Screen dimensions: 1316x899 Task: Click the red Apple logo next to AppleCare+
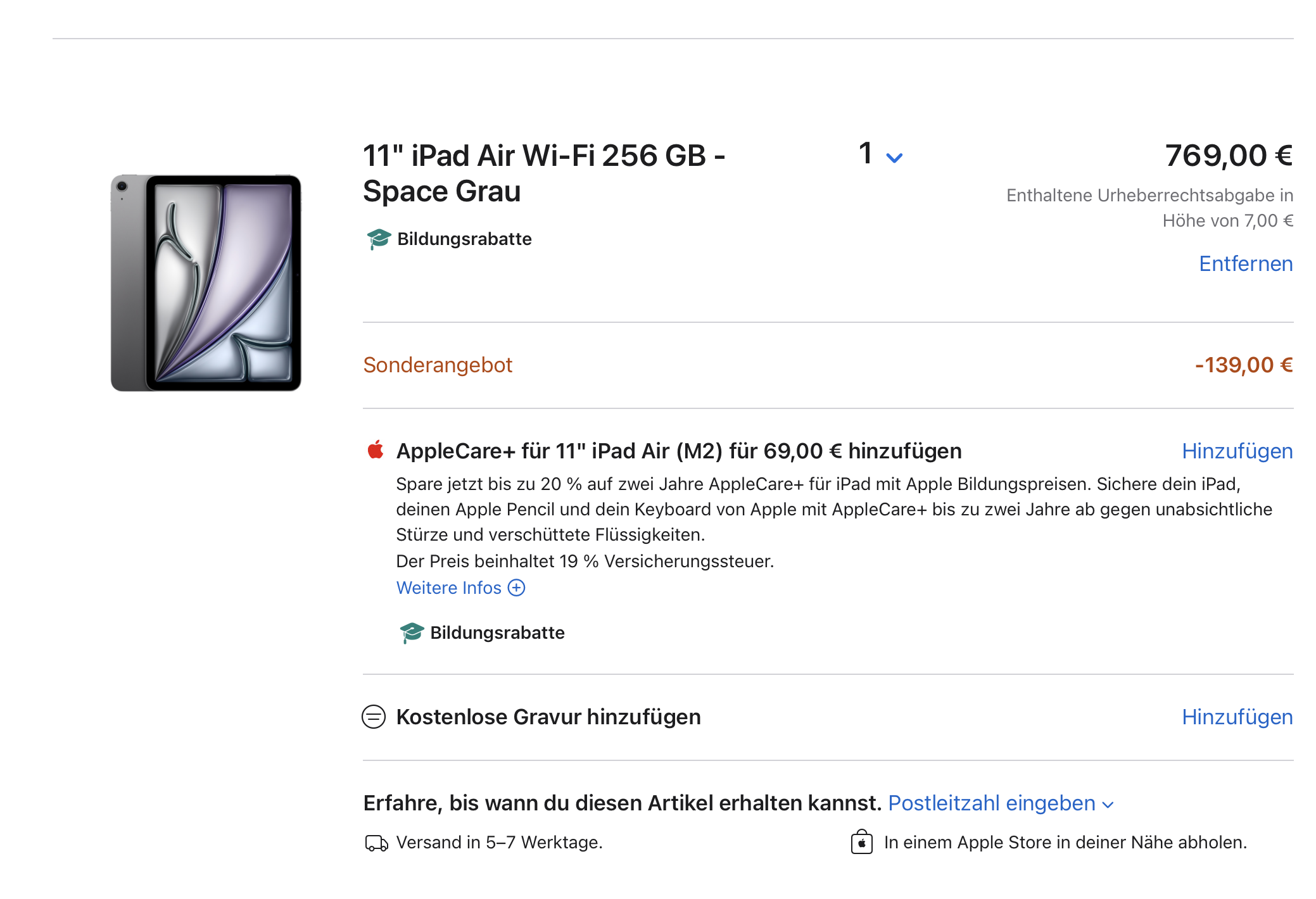point(376,450)
